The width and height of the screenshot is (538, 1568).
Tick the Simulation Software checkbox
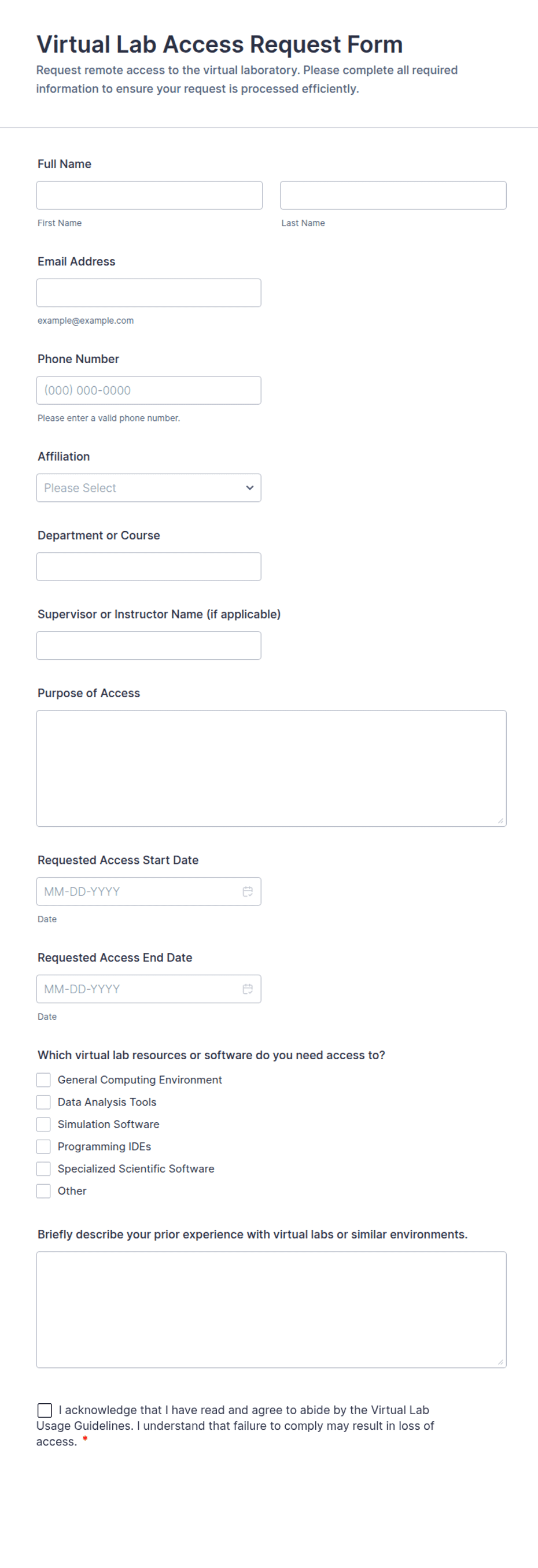click(x=43, y=1123)
